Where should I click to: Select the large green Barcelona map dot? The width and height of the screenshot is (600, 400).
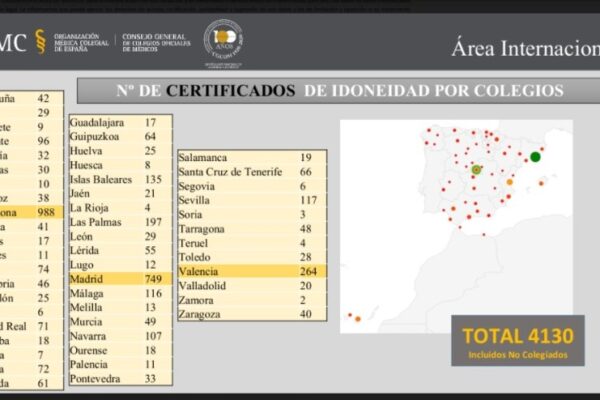coord(535,156)
